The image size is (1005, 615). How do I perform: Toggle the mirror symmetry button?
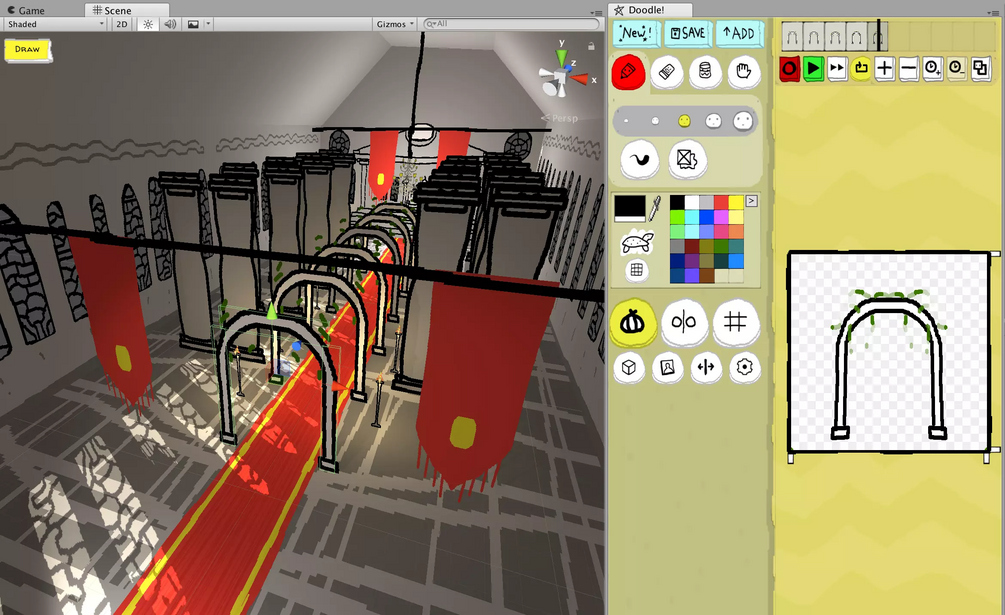684,322
